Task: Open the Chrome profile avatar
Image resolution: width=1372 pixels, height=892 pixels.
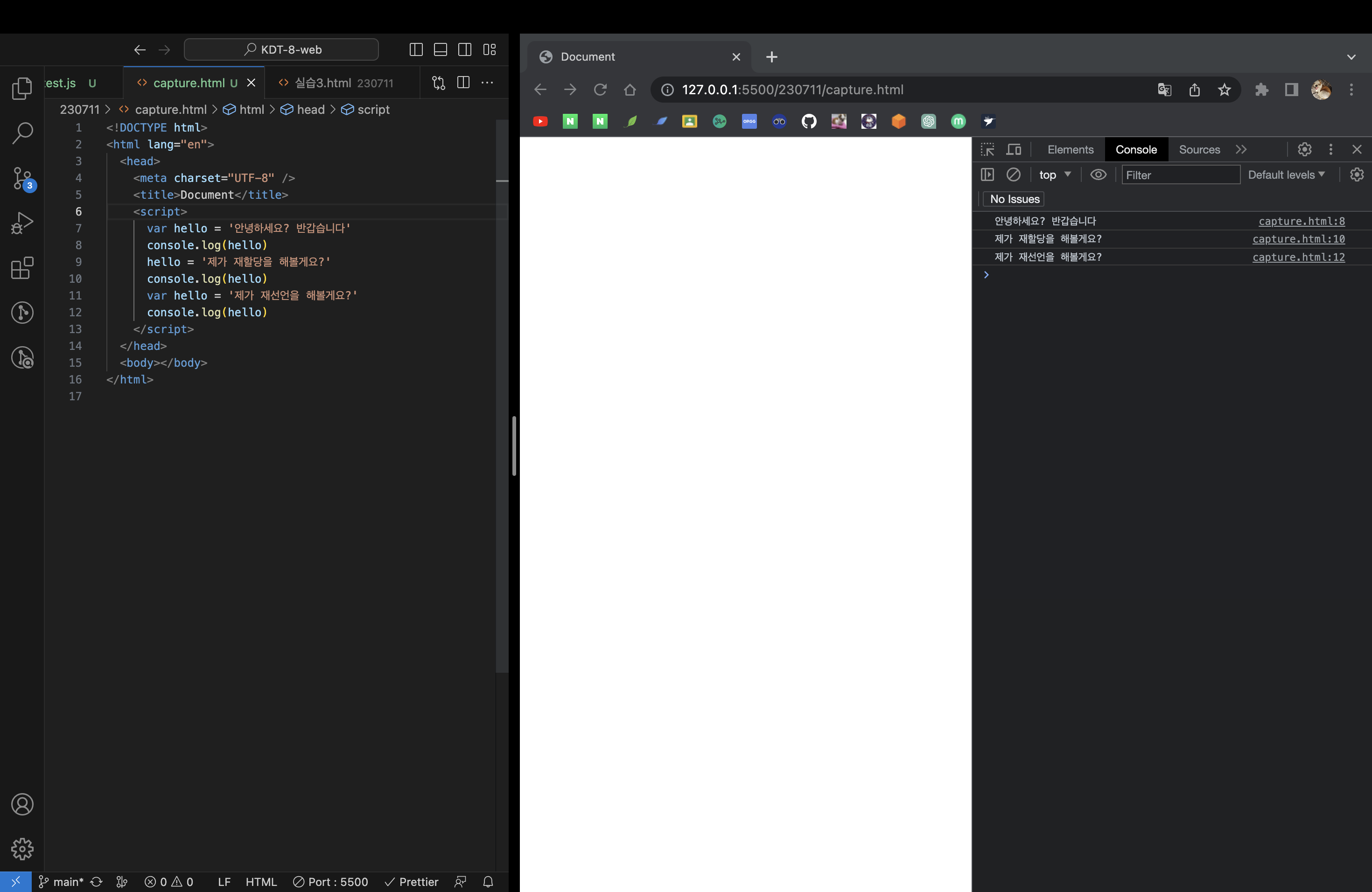Action: (1321, 90)
